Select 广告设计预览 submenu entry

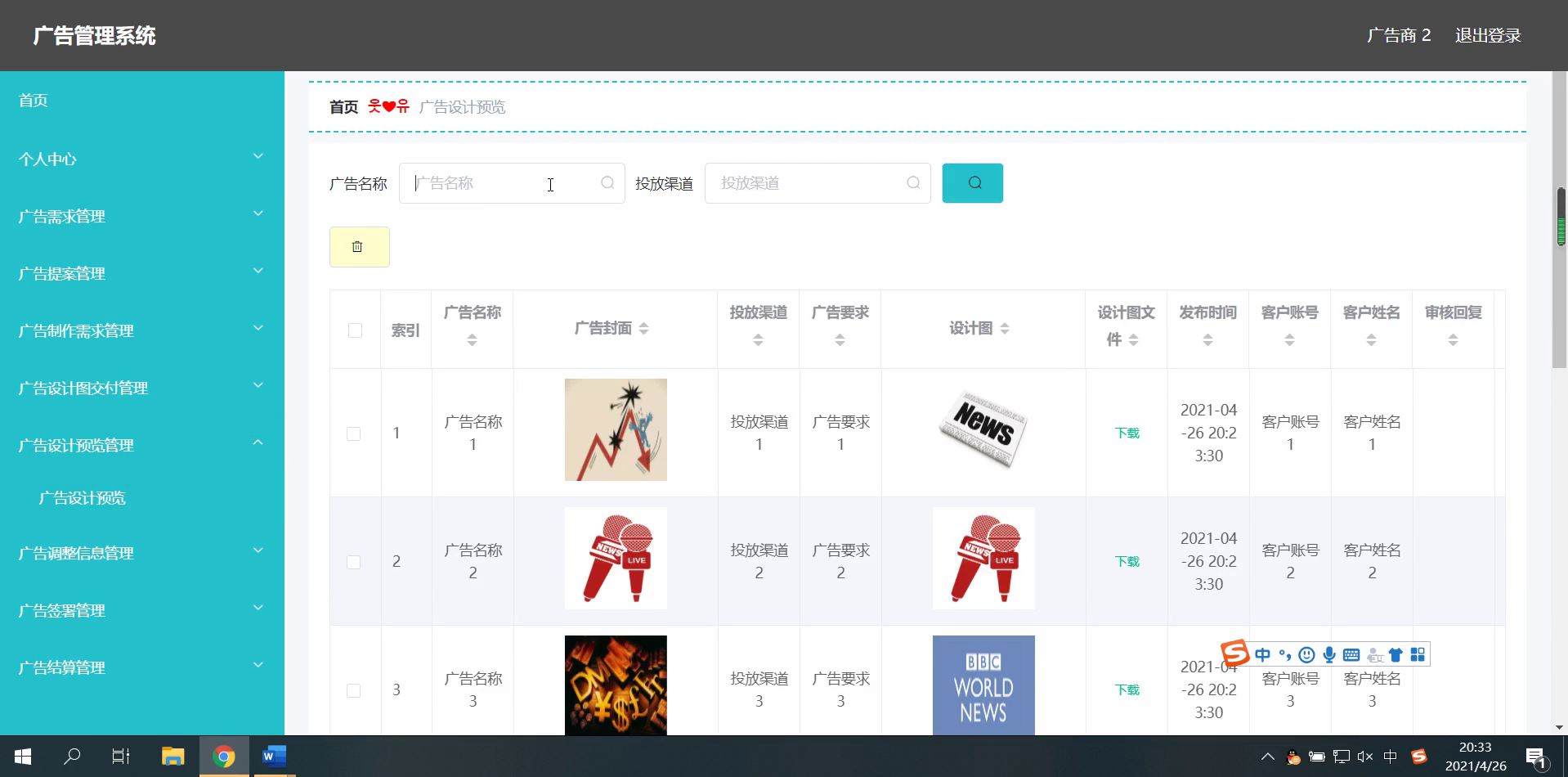point(80,497)
